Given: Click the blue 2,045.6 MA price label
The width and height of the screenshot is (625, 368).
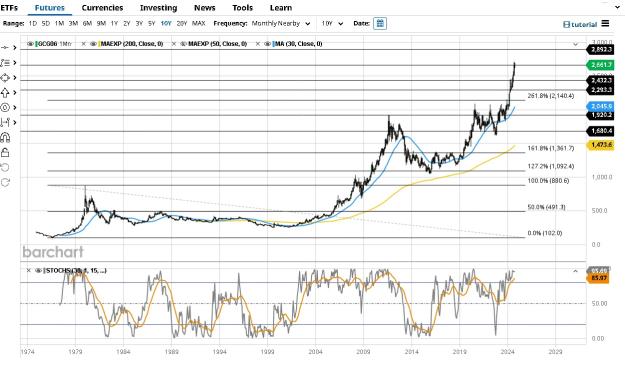Looking at the screenshot, I should click(600, 106).
